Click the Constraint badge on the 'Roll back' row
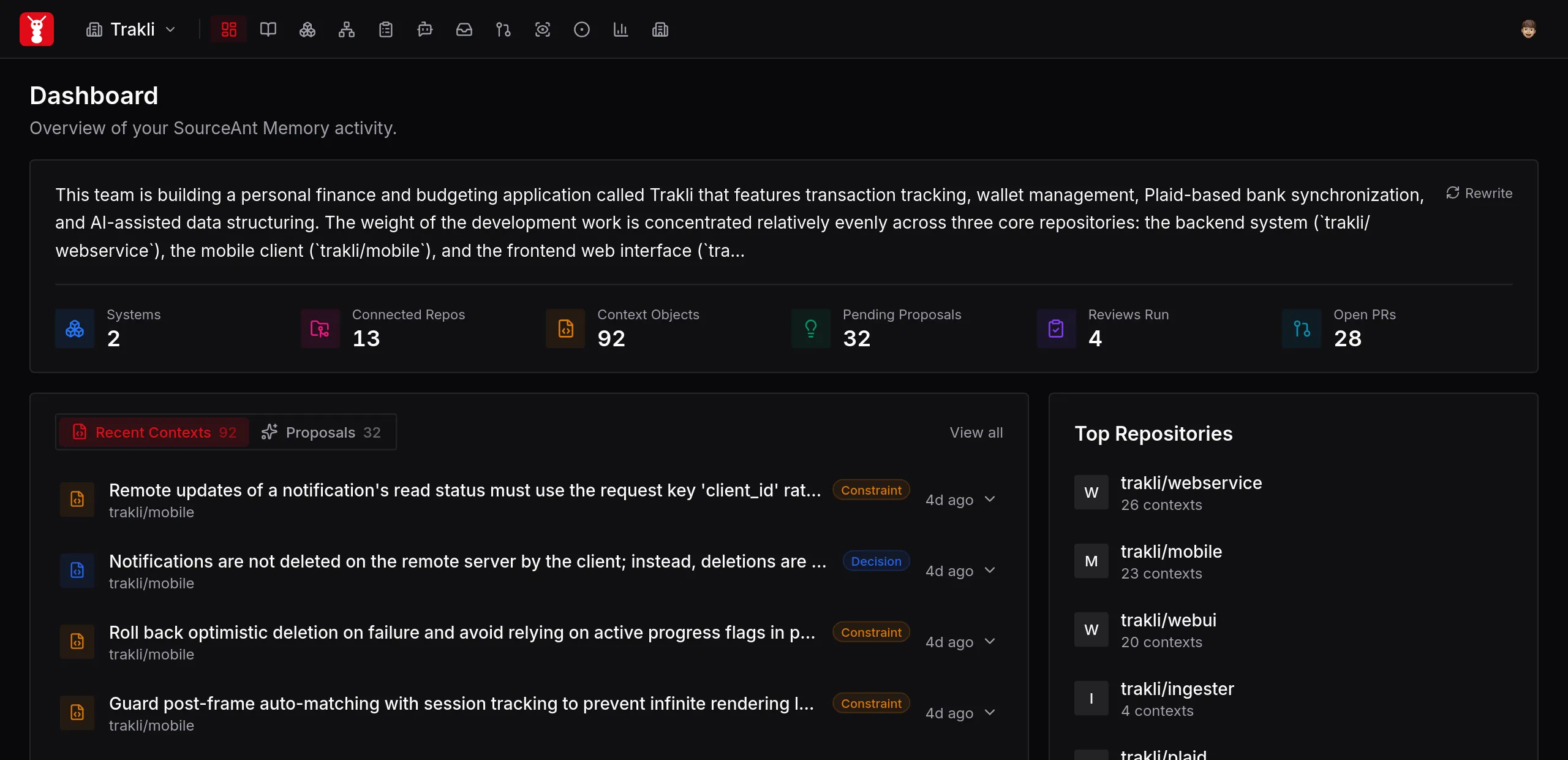This screenshot has width=1568, height=760. tap(871, 633)
